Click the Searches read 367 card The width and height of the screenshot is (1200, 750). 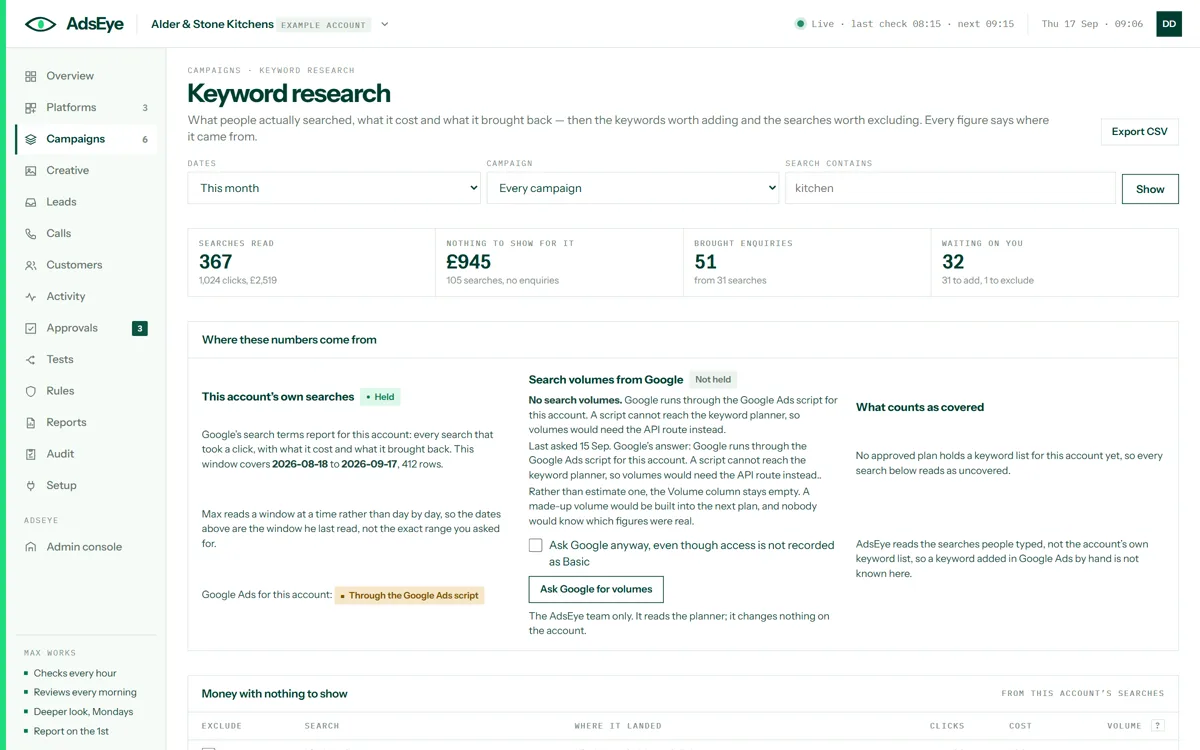point(312,263)
